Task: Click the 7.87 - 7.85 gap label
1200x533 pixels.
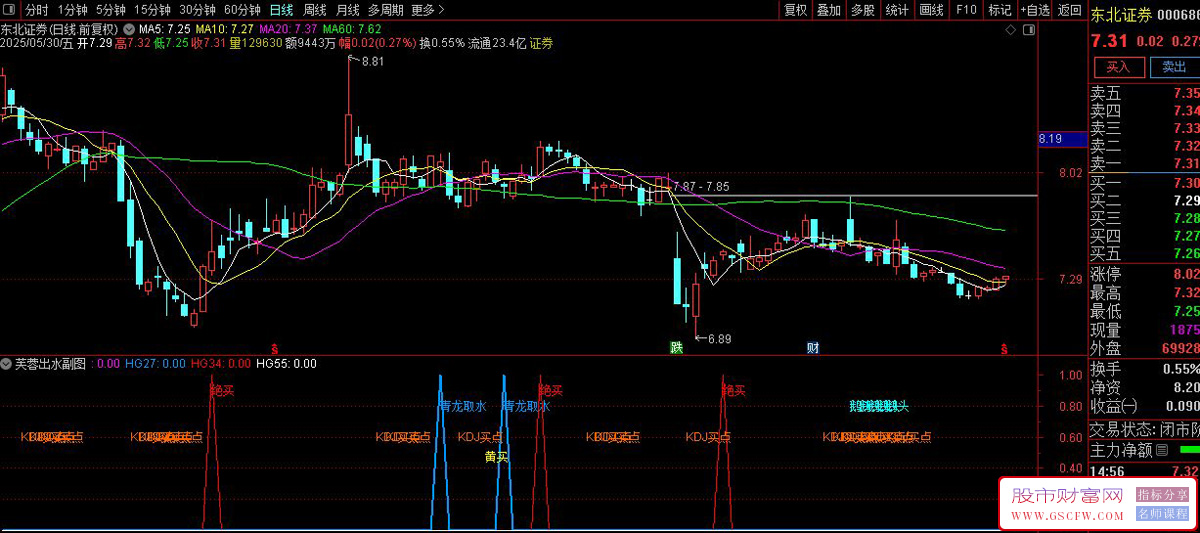Action: coord(701,187)
